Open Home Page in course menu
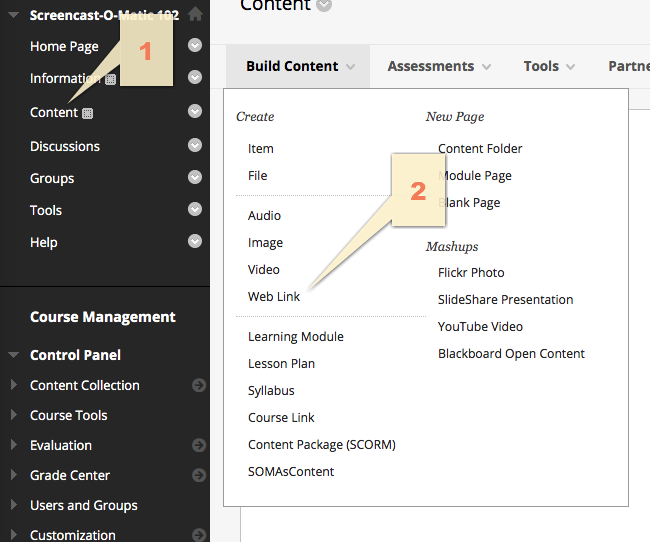Viewport: 650px width, 542px height. point(64,46)
